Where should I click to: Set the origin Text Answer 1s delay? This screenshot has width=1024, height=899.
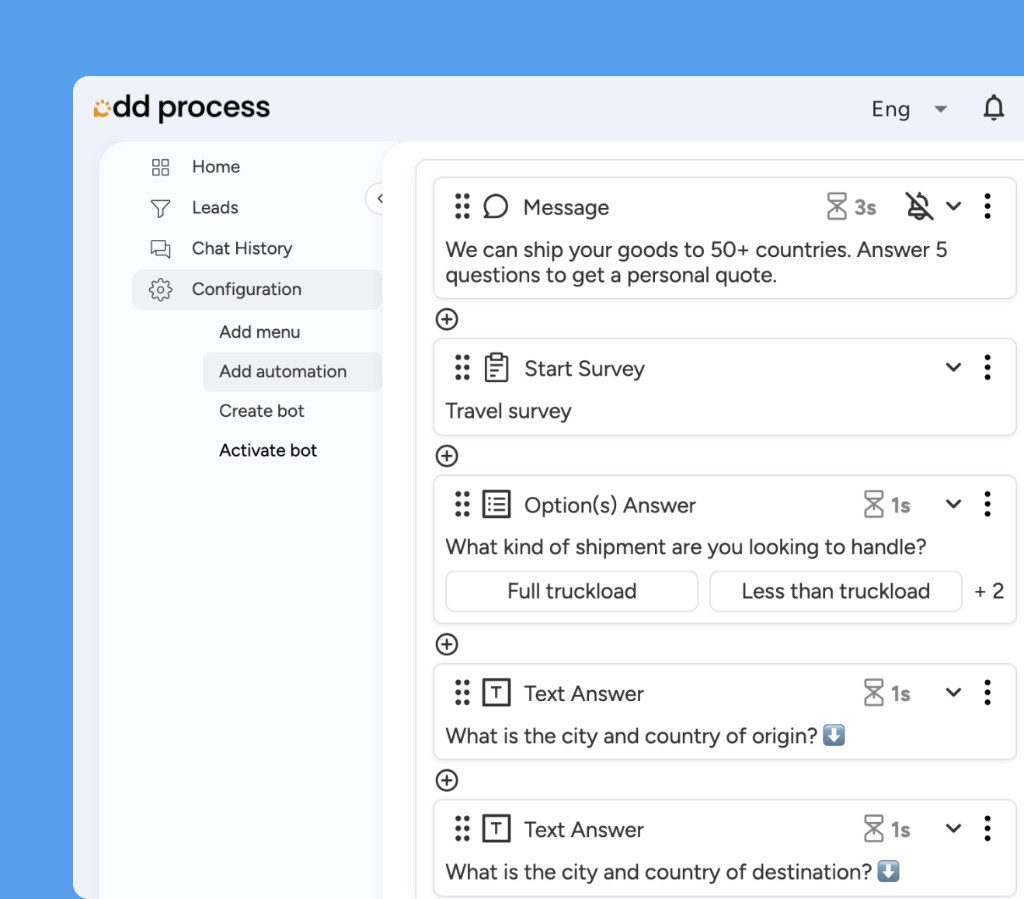click(887, 693)
